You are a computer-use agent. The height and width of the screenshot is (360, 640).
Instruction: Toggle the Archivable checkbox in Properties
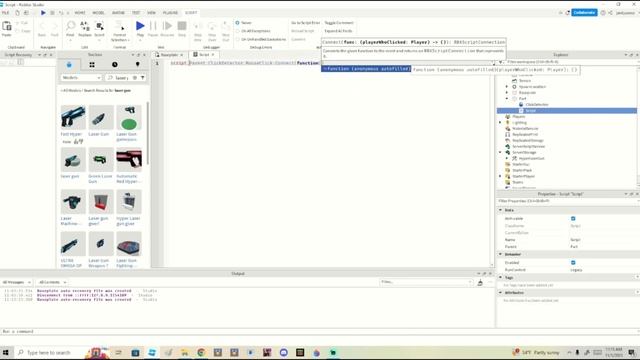(573, 219)
